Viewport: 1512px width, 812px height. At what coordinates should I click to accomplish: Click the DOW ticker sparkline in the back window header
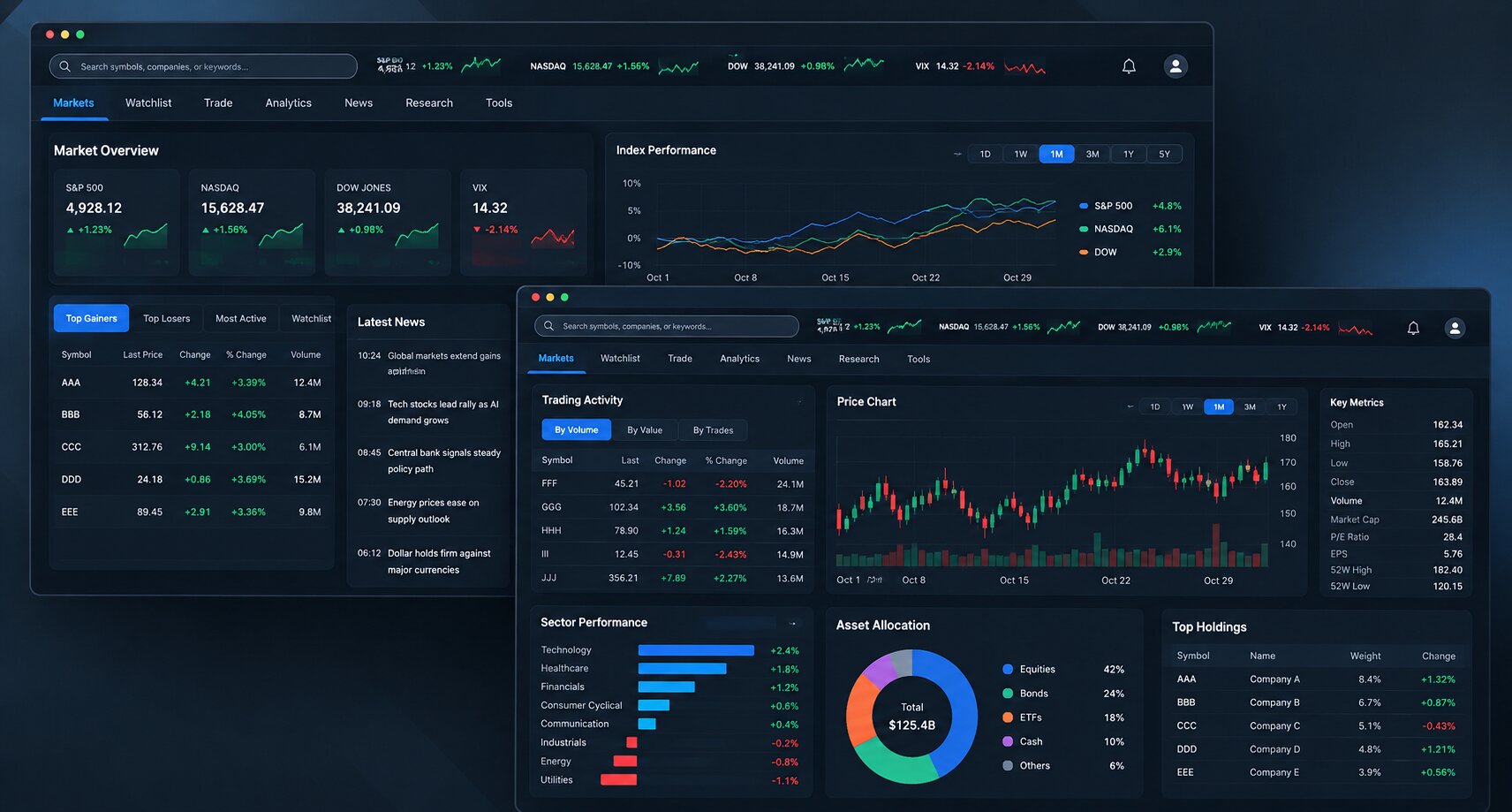coord(864,65)
